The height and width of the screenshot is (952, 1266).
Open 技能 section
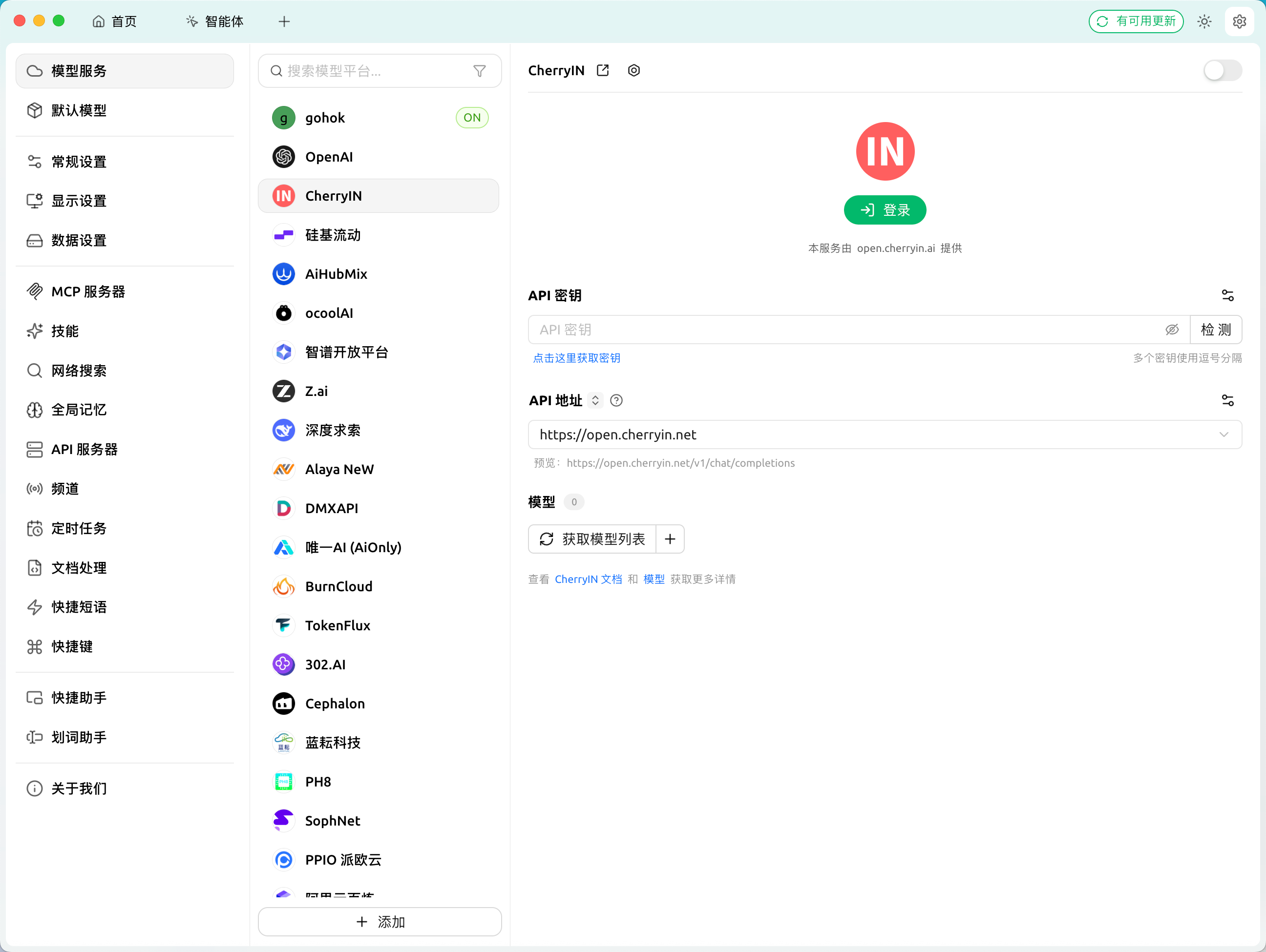(x=125, y=331)
